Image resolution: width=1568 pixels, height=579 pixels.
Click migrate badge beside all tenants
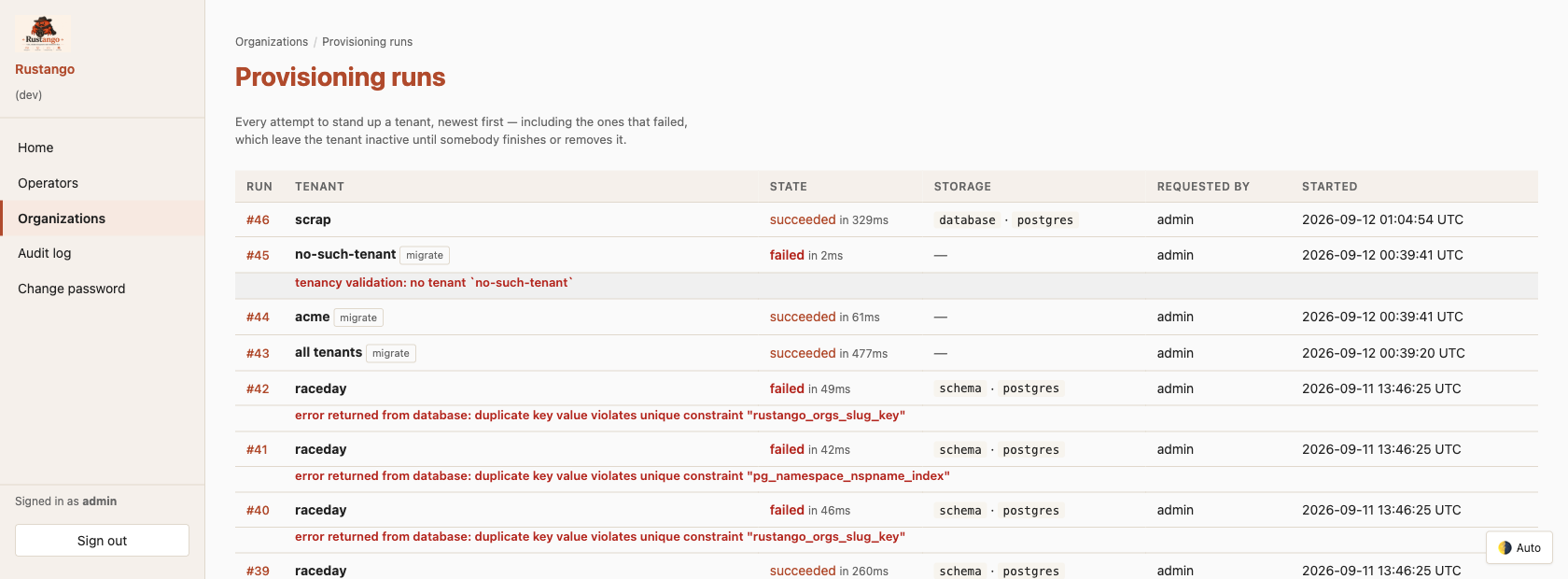(x=391, y=353)
